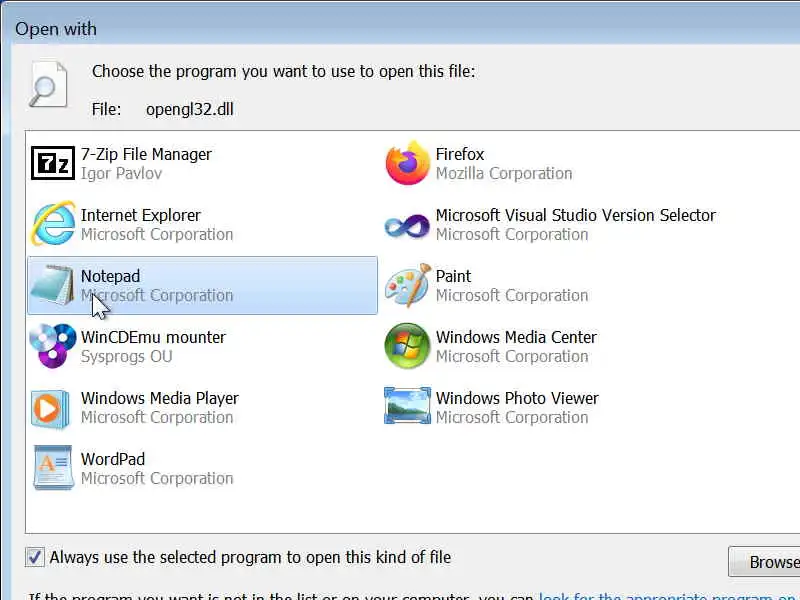
Task: Select the 'Sysprogs OU' publisher text
Action: [x=127, y=357]
